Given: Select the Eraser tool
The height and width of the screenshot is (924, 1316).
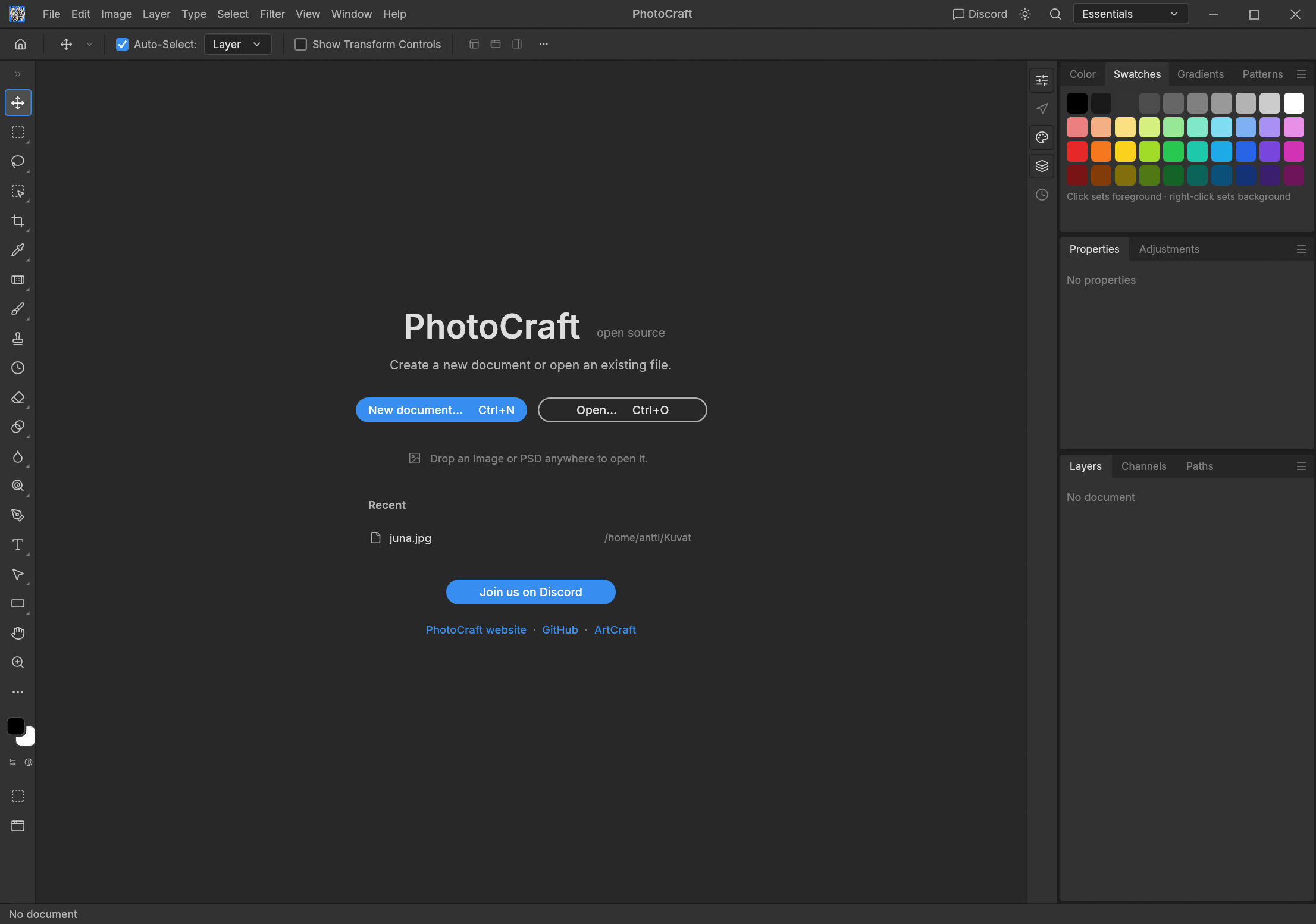Looking at the screenshot, I should [18, 397].
